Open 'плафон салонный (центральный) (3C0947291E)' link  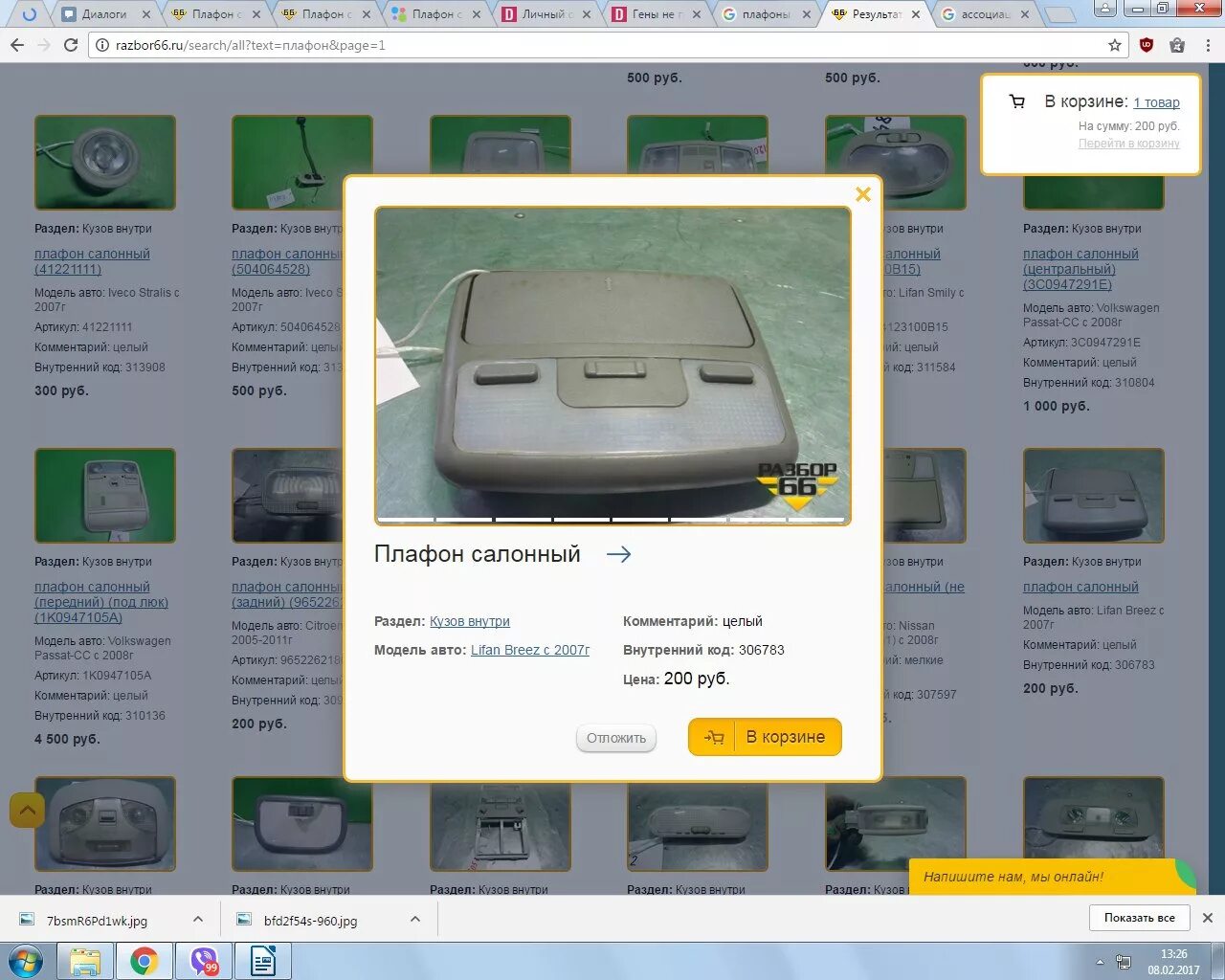[x=1080, y=269]
